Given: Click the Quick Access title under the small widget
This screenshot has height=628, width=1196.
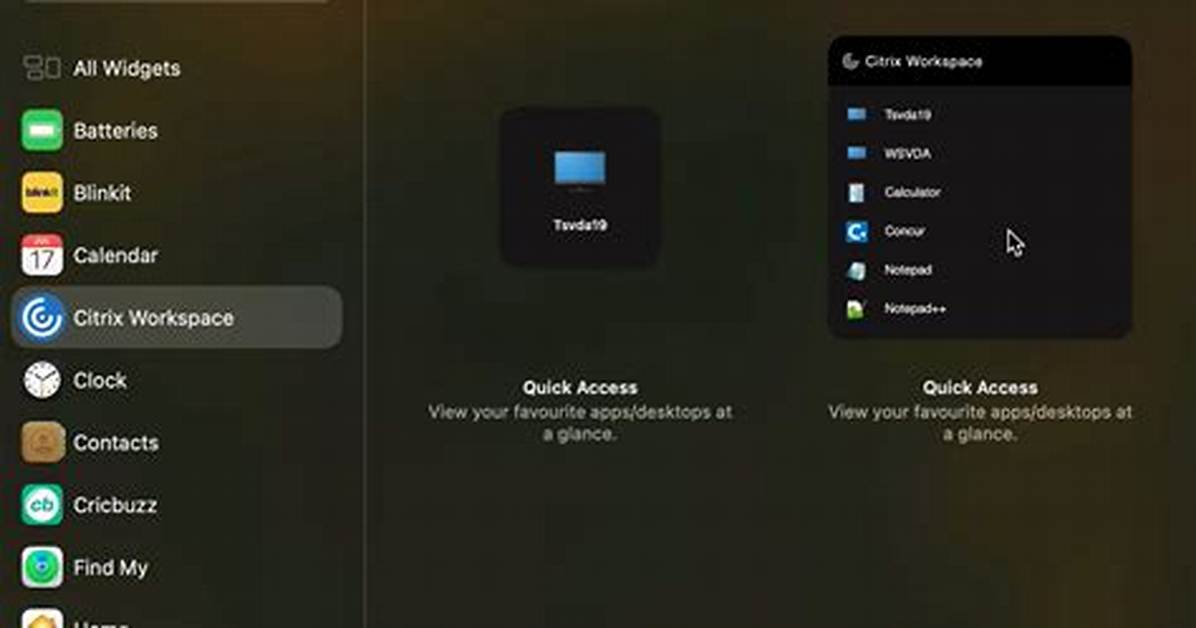Looking at the screenshot, I should [x=580, y=388].
